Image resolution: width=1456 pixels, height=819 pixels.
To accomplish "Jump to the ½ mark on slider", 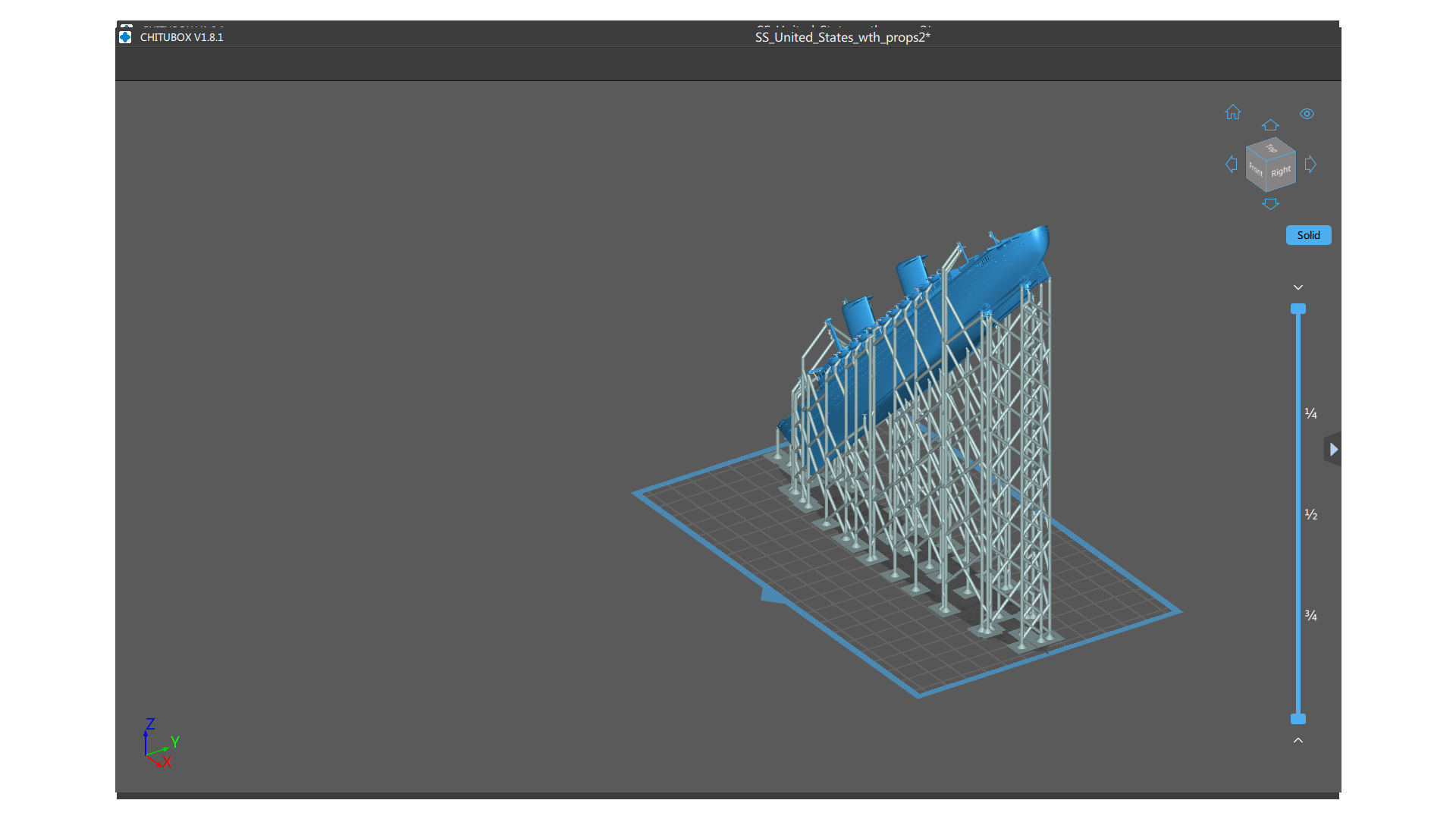I will [x=1310, y=515].
